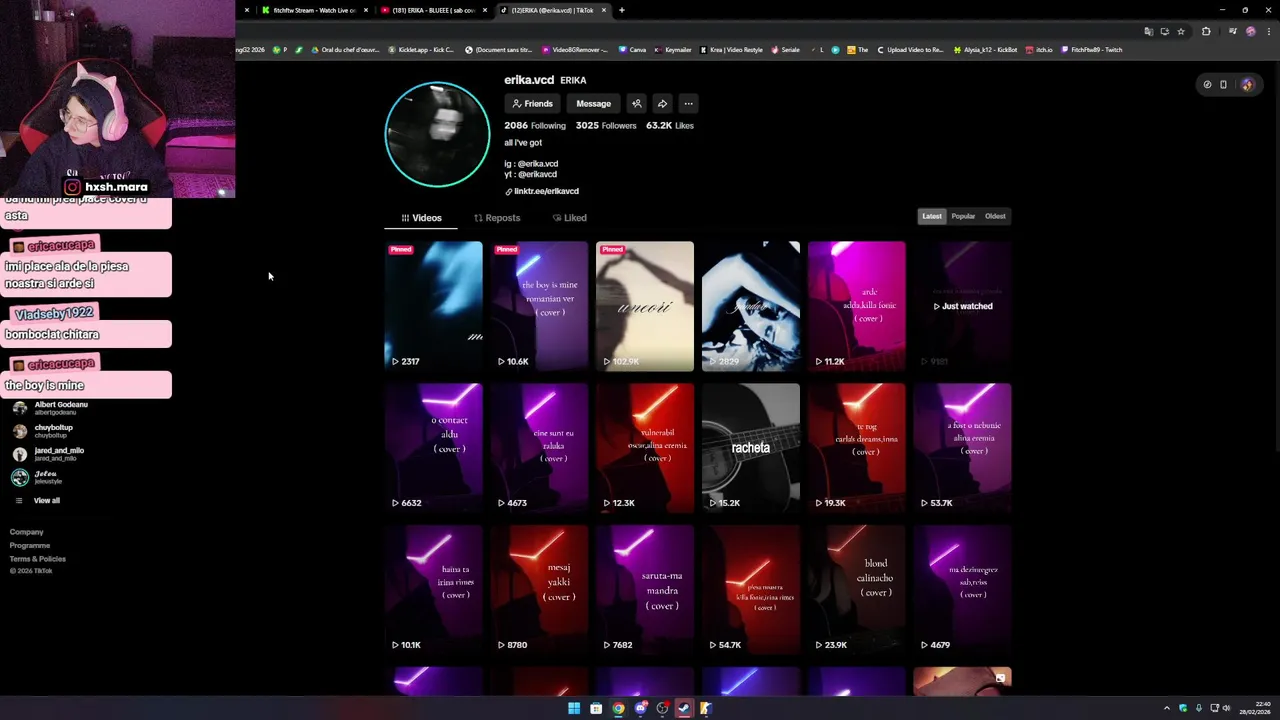The image size is (1280, 720).
Task: Open Chrome from the taskbar
Action: click(618, 709)
